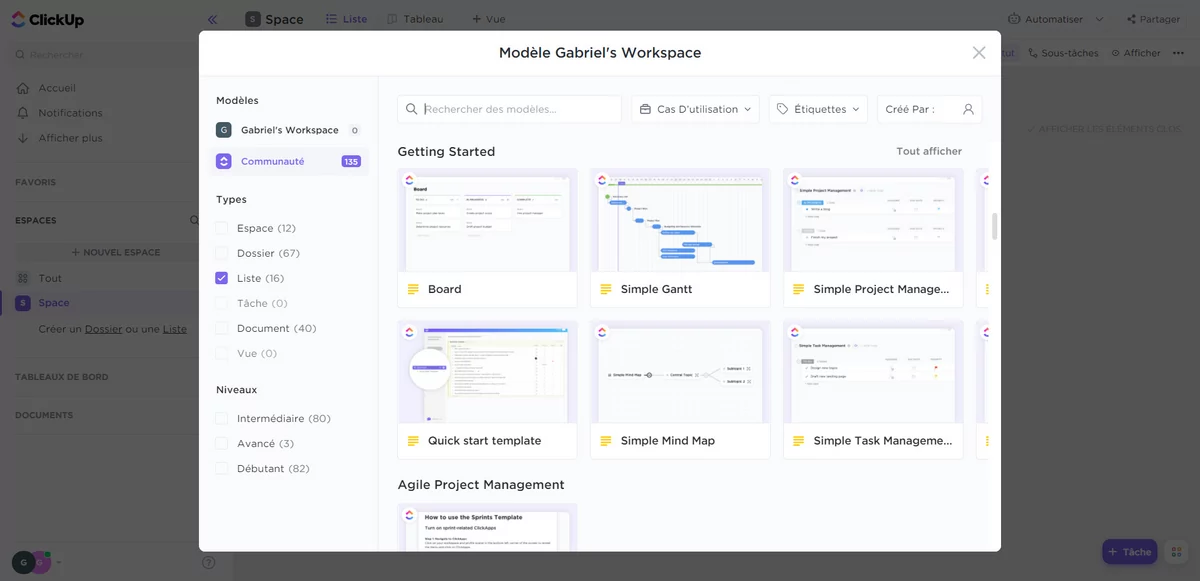Image resolution: width=1200 pixels, height=581 pixels.
Task: Click the purple S Space icon in sidebar
Action: [23, 303]
